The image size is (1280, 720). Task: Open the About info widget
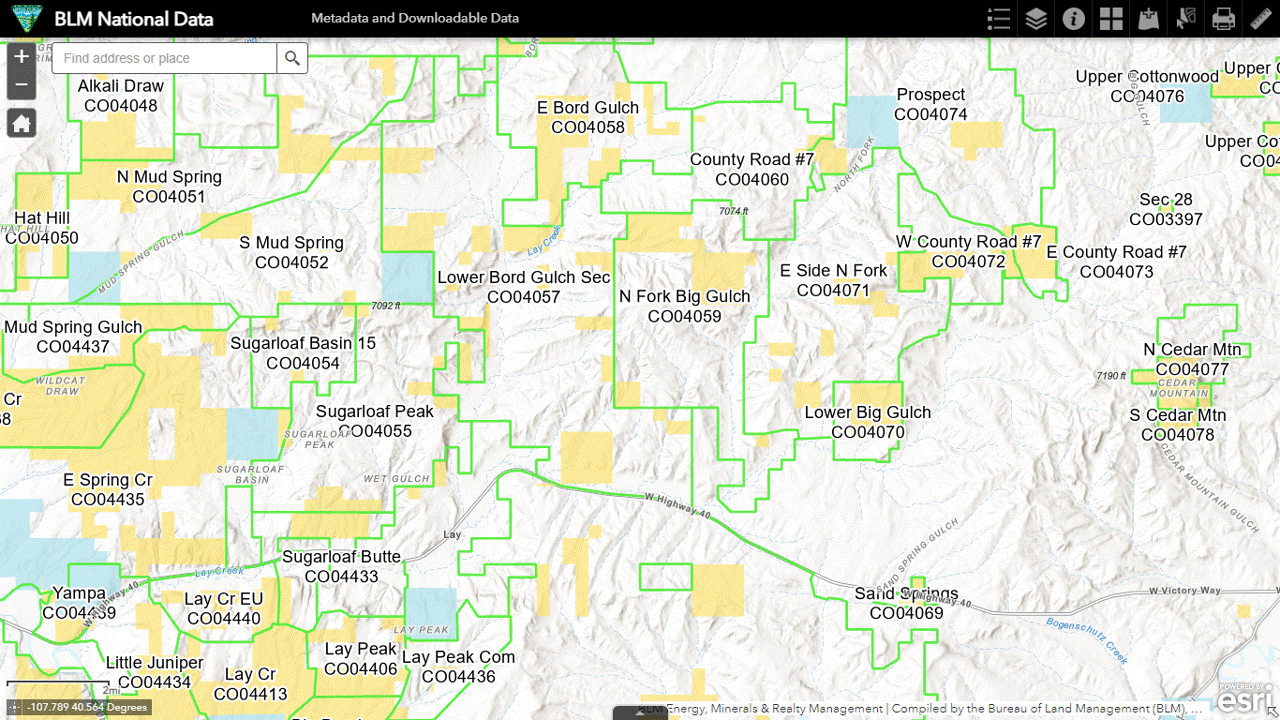coord(1074,19)
